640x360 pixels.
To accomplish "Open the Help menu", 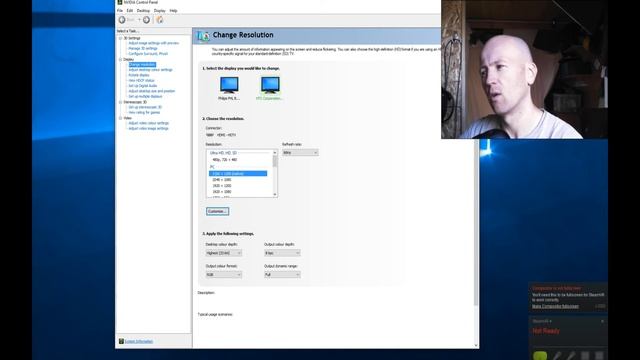I will 173,11.
